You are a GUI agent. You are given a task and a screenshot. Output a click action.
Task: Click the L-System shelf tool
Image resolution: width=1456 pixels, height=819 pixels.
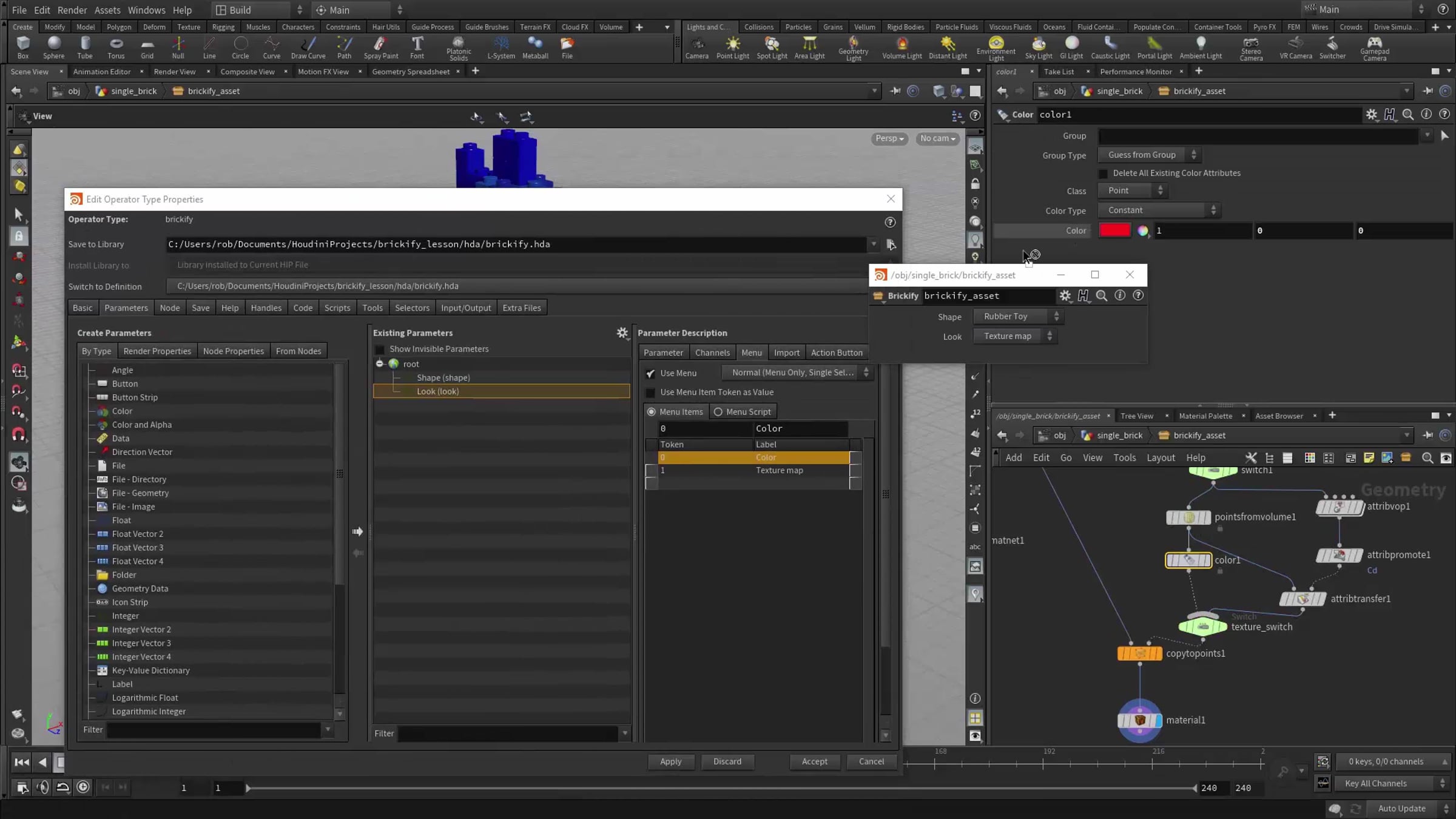501,47
